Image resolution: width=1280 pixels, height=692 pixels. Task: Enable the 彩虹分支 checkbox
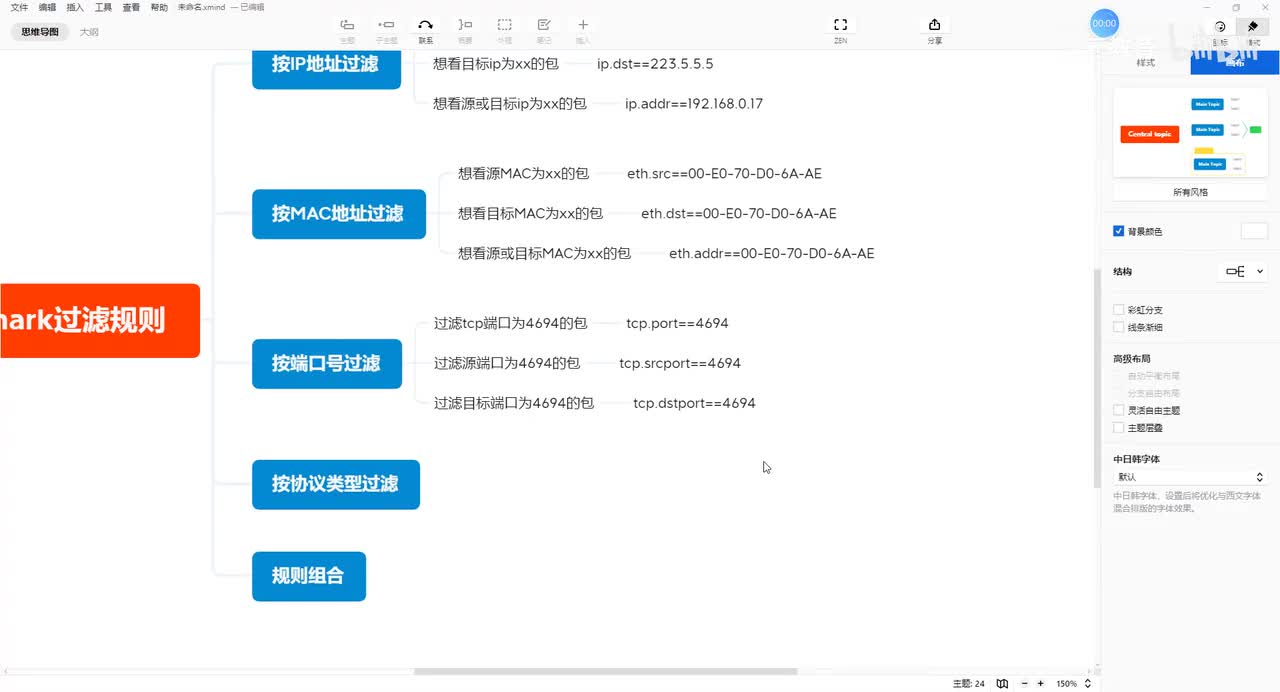pyautogui.click(x=1119, y=310)
